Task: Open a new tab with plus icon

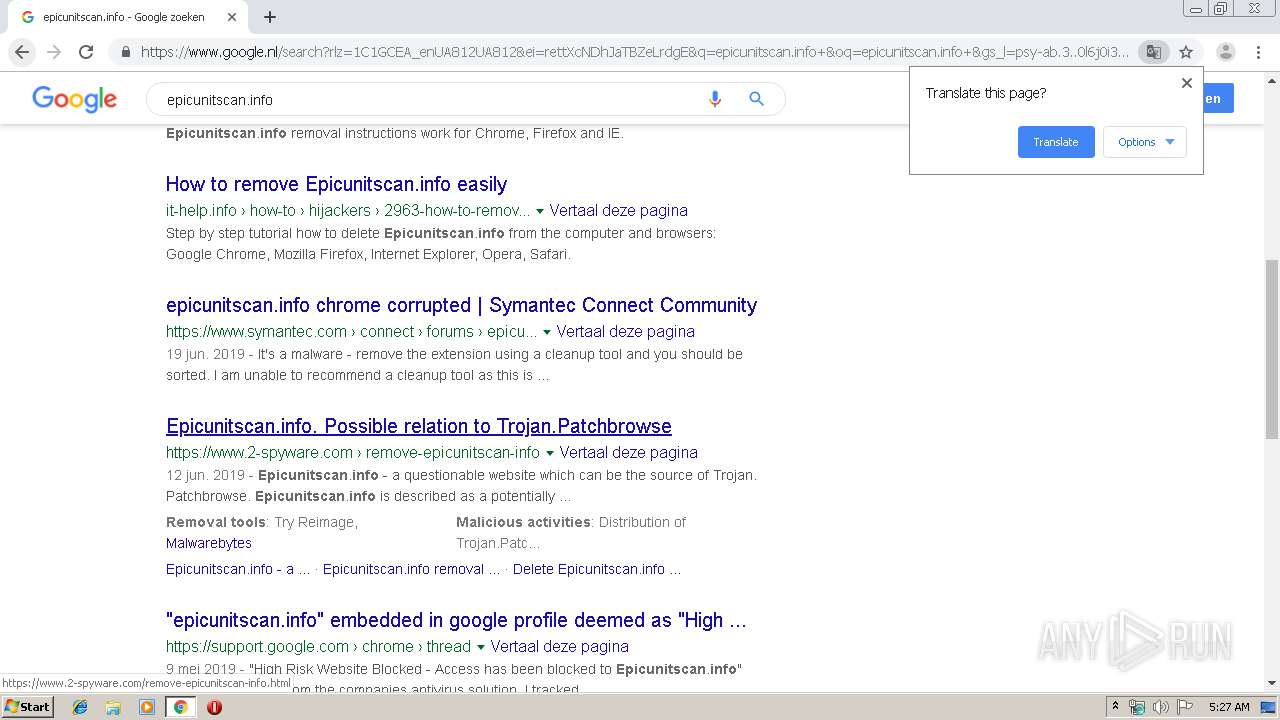Action: [270, 17]
